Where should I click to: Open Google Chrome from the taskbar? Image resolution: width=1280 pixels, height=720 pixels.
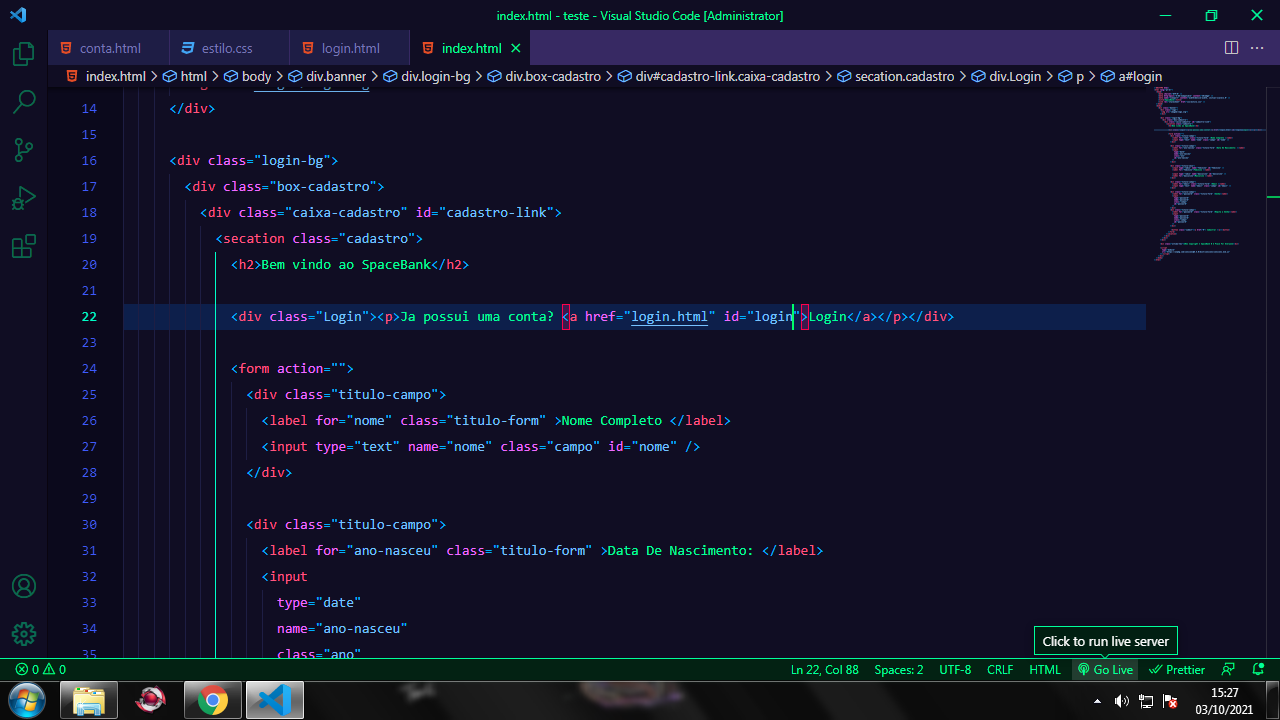(x=212, y=700)
